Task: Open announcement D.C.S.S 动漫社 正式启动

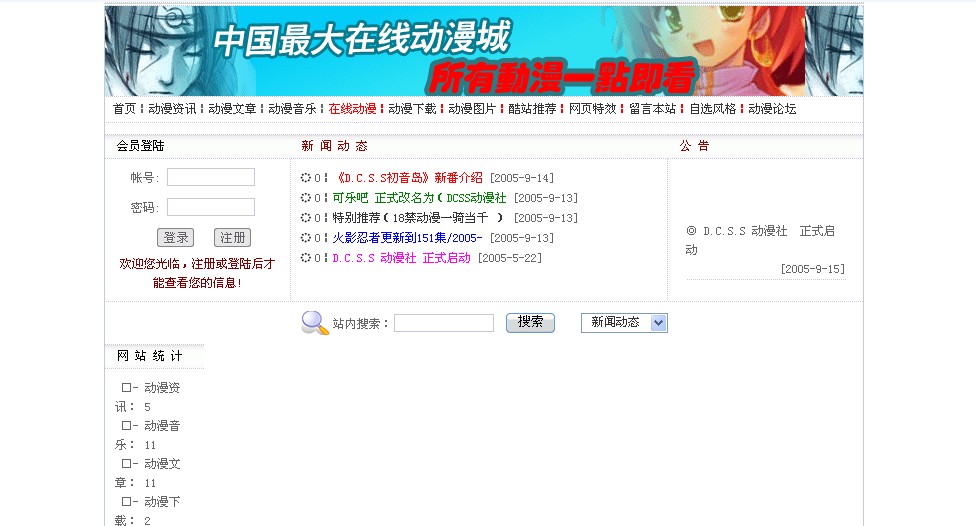Action: [760, 240]
